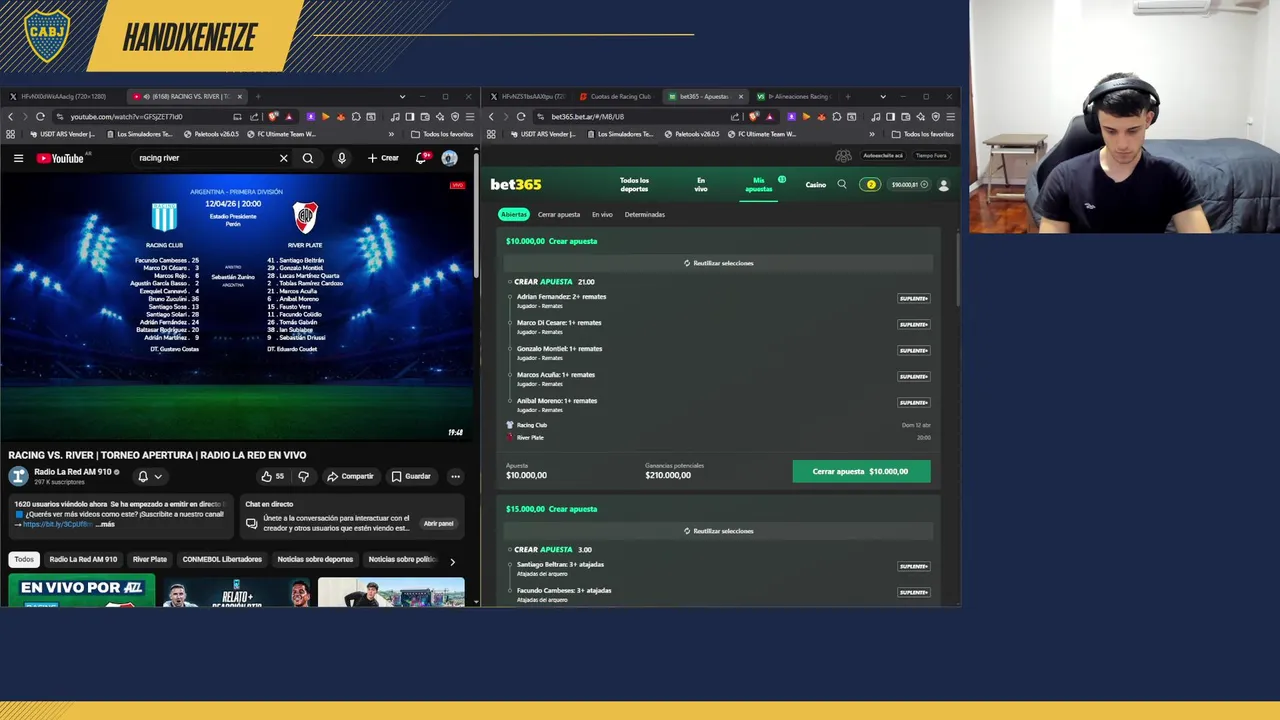Reload the YouTube browser page
Screen dimensions: 1280x720
click(x=40, y=117)
